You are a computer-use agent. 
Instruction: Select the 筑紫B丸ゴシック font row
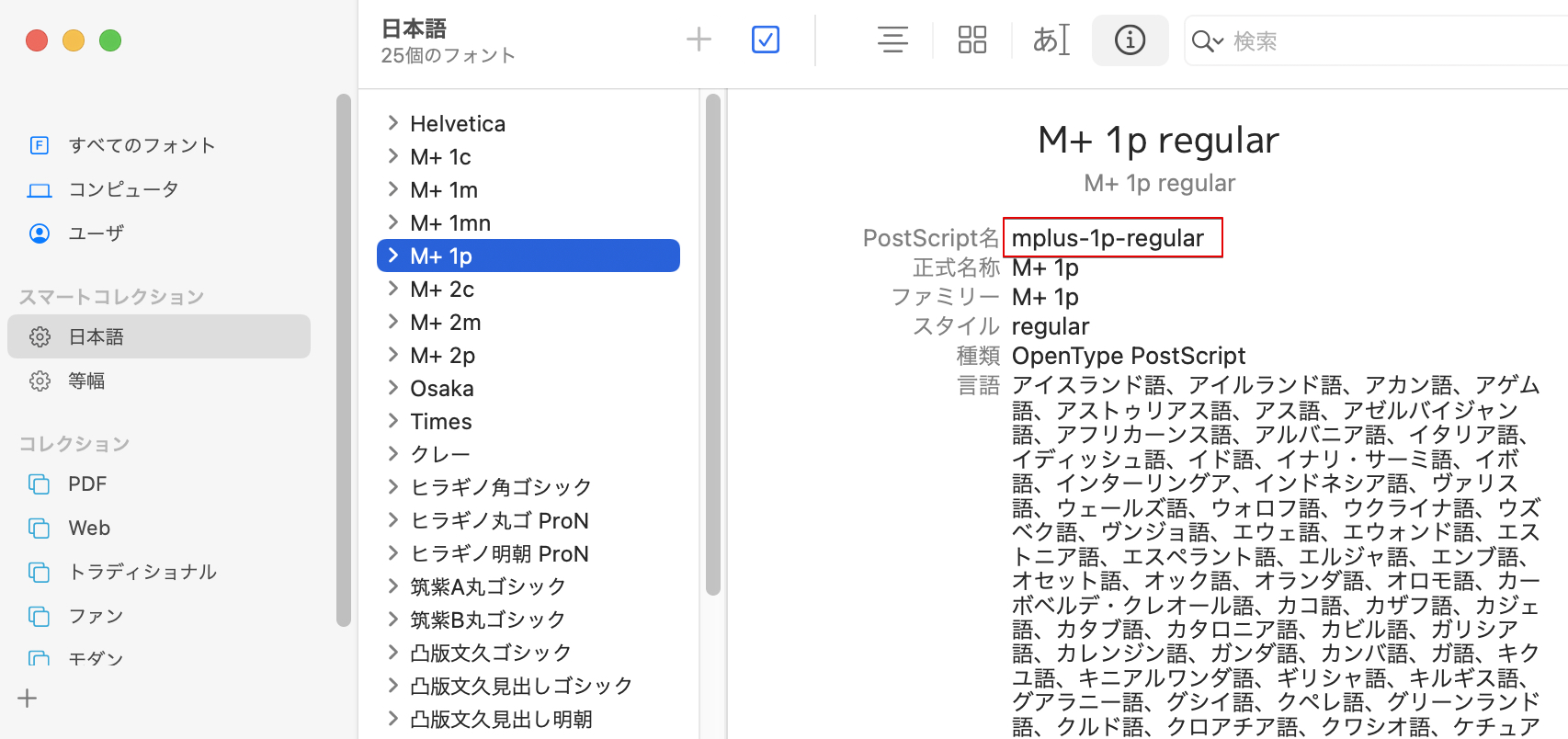pyautogui.click(x=528, y=620)
